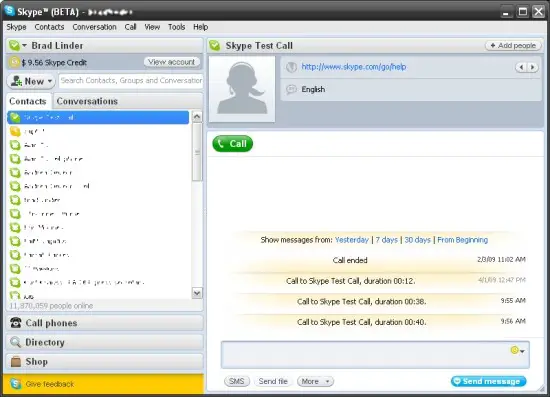This screenshot has width=550, height=397.
Task: Expand the More options dropdown
Action: pos(315,381)
